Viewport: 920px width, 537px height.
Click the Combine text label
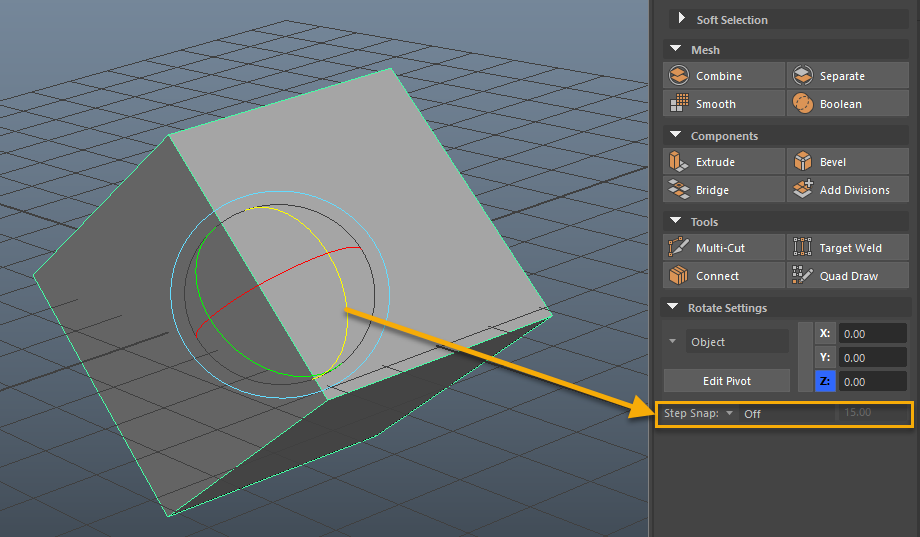719,76
